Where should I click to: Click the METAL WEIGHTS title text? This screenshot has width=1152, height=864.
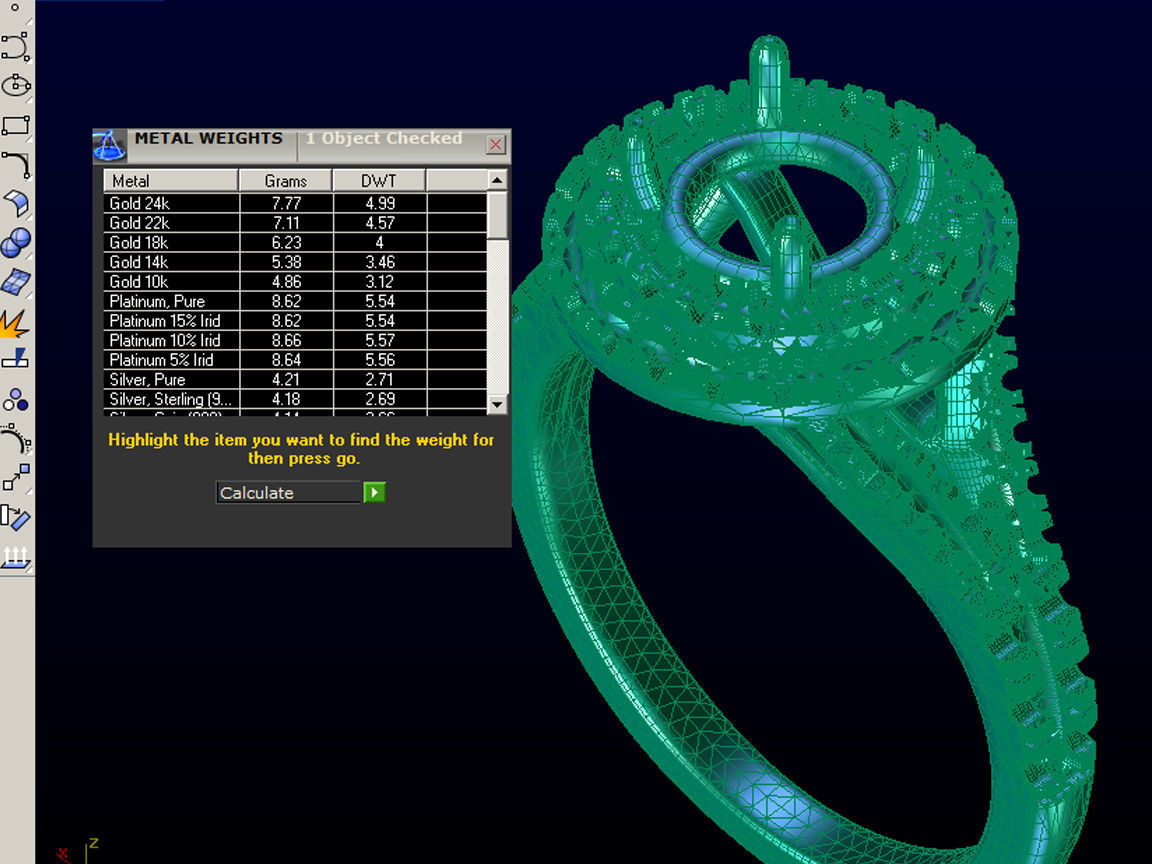pyautogui.click(x=209, y=138)
